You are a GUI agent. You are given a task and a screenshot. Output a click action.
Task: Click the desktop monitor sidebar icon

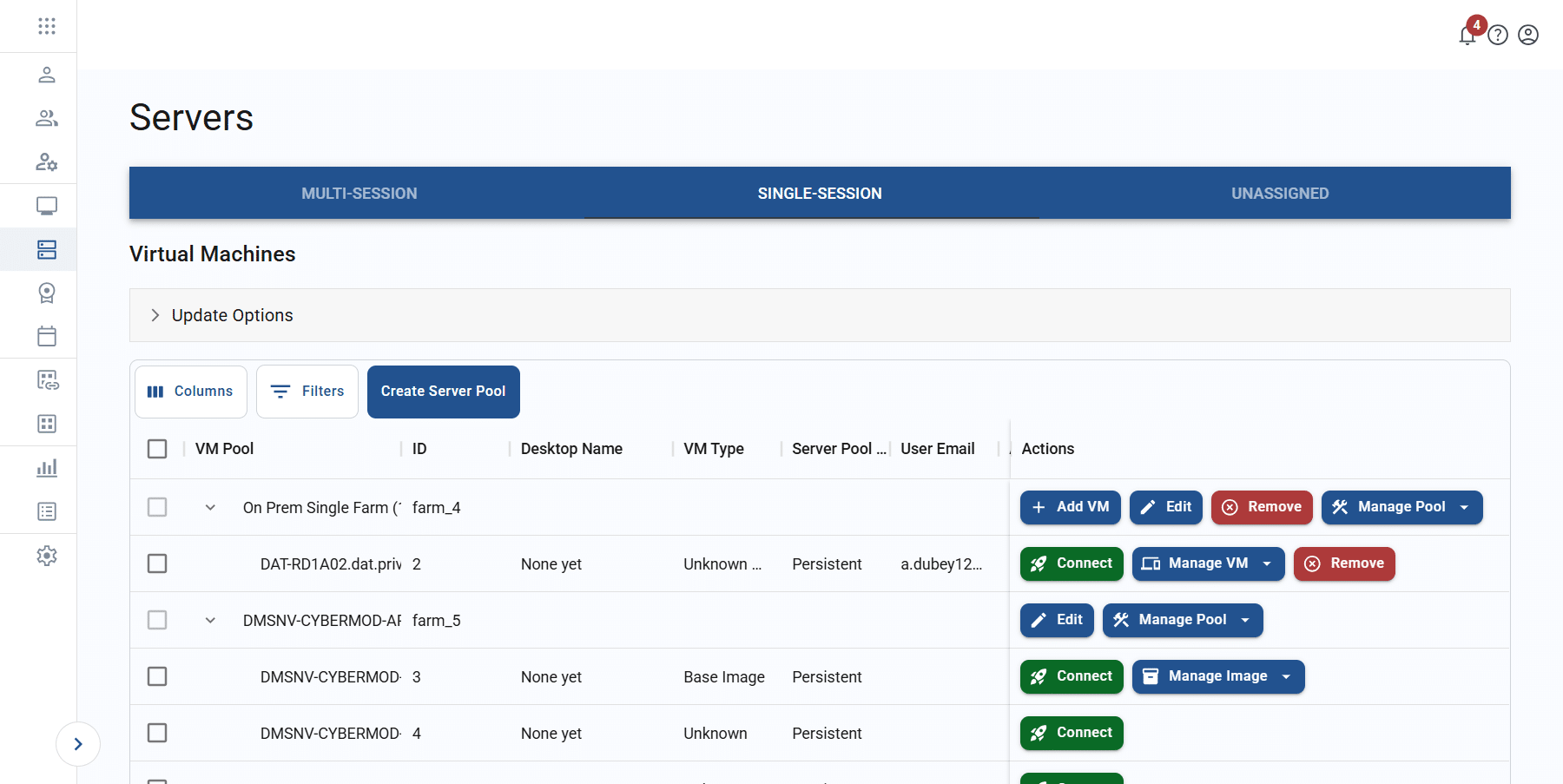click(47, 206)
